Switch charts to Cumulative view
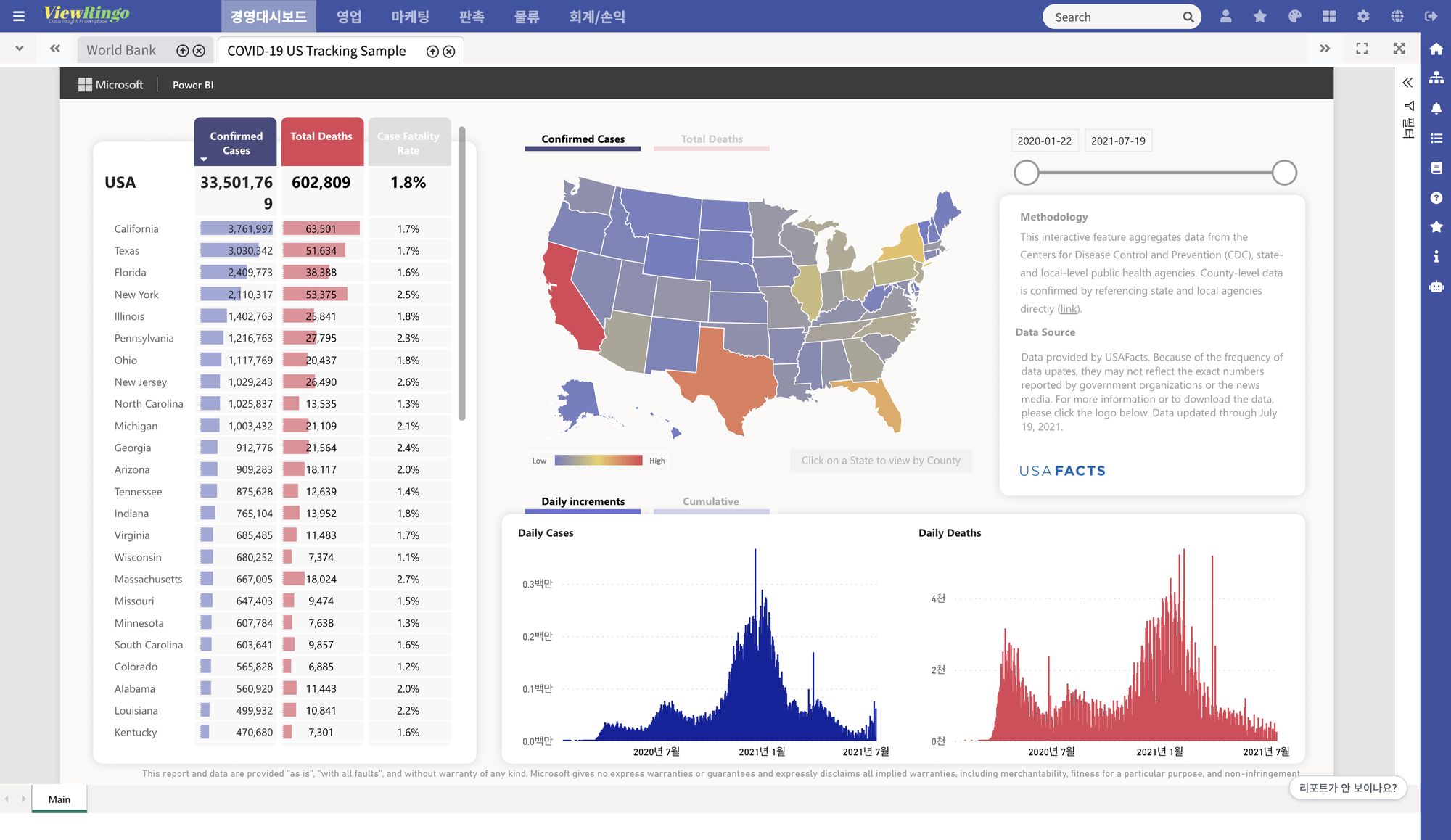Viewport: 1451px width, 840px height. [x=711, y=502]
